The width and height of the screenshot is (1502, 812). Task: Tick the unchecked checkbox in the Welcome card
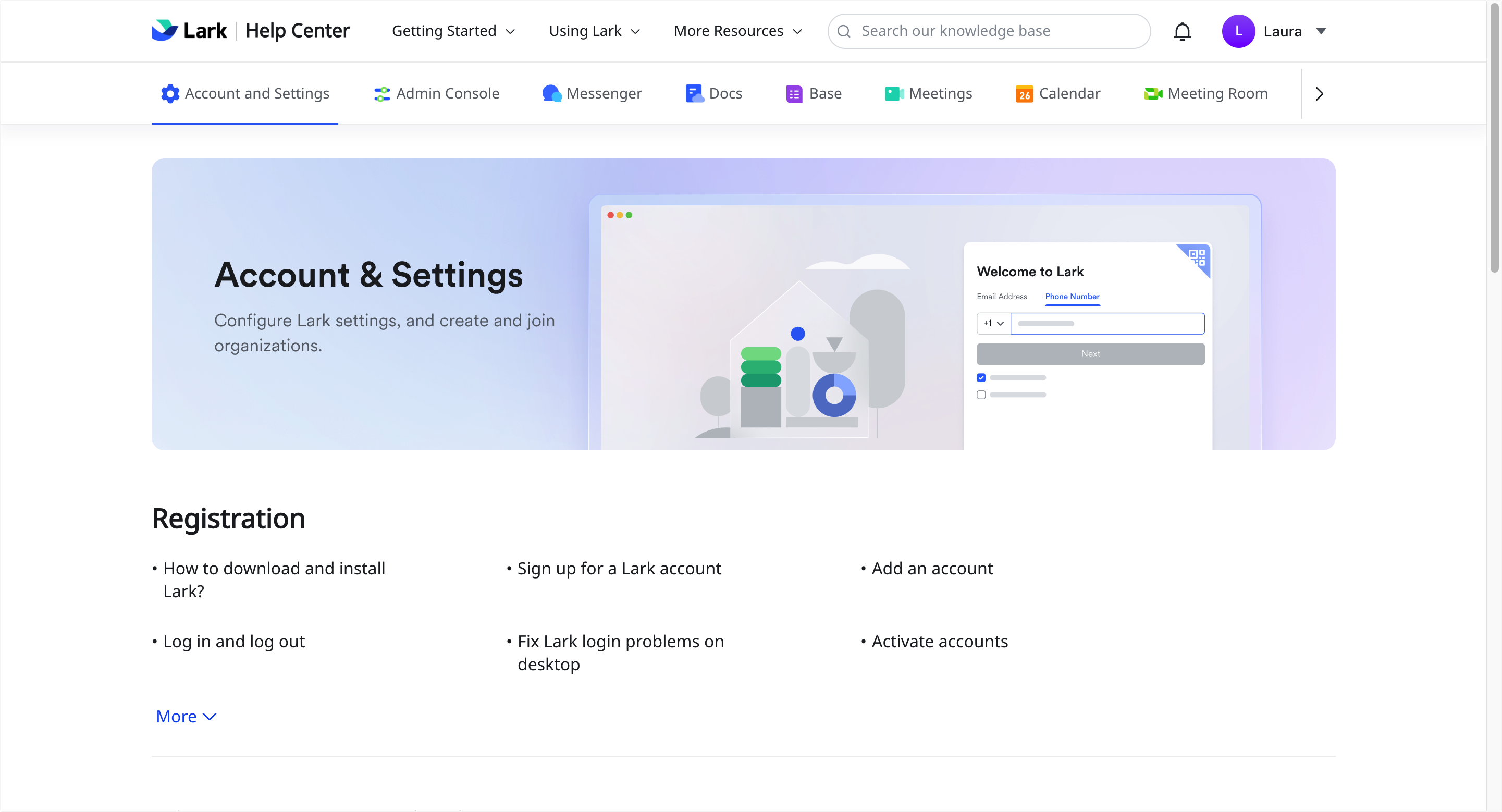981,395
